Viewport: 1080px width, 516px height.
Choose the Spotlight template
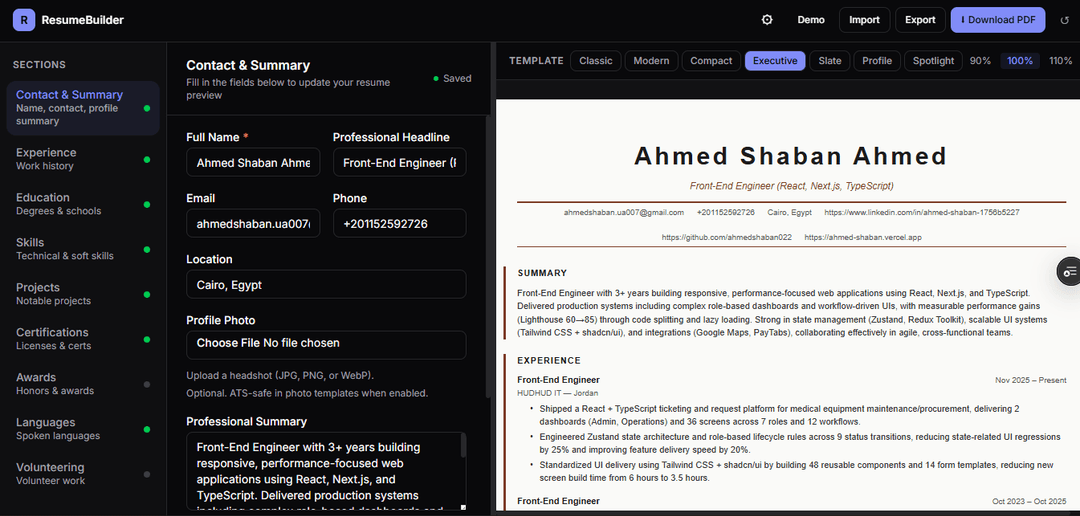coord(933,61)
